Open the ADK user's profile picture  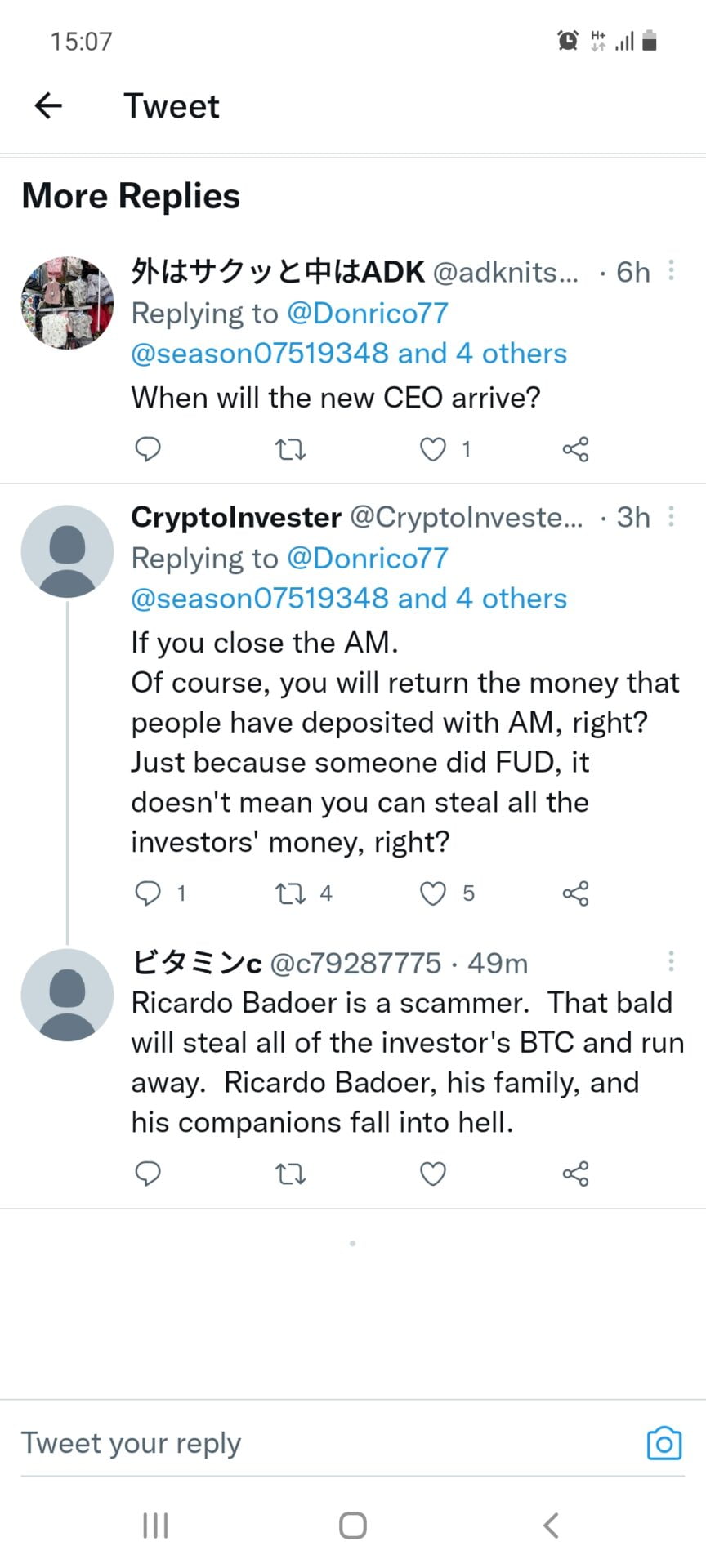(67, 303)
